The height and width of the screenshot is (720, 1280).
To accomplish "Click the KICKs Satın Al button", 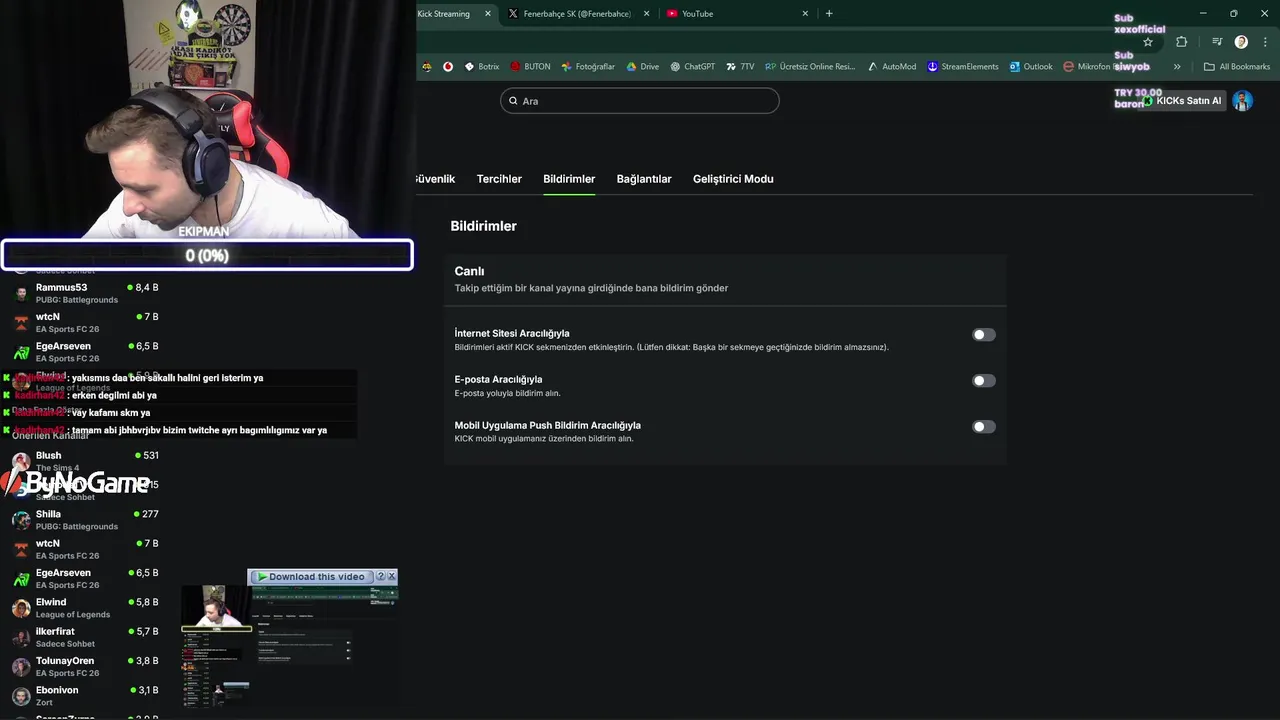I will click(x=1183, y=101).
